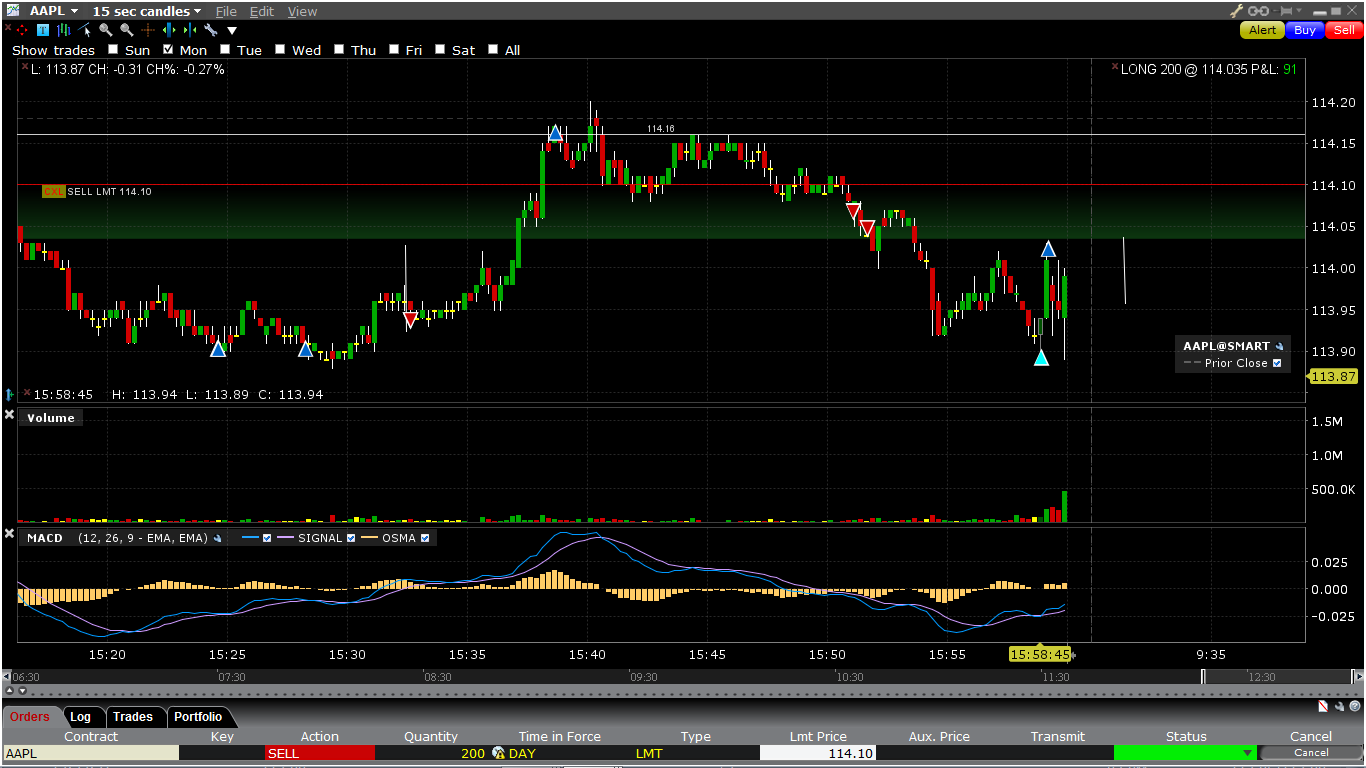Switch to the Orders tab
The image size is (1366, 768).
pyautogui.click(x=30, y=716)
